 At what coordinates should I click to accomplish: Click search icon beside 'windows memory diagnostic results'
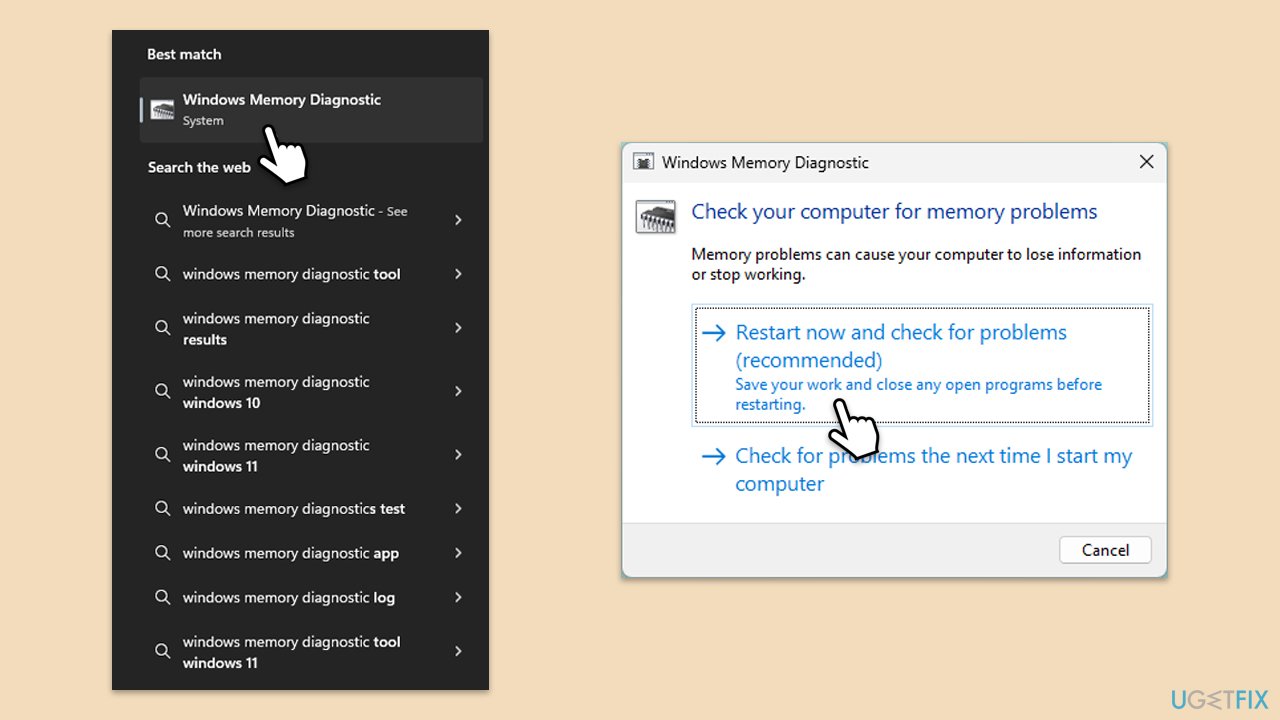click(162, 328)
